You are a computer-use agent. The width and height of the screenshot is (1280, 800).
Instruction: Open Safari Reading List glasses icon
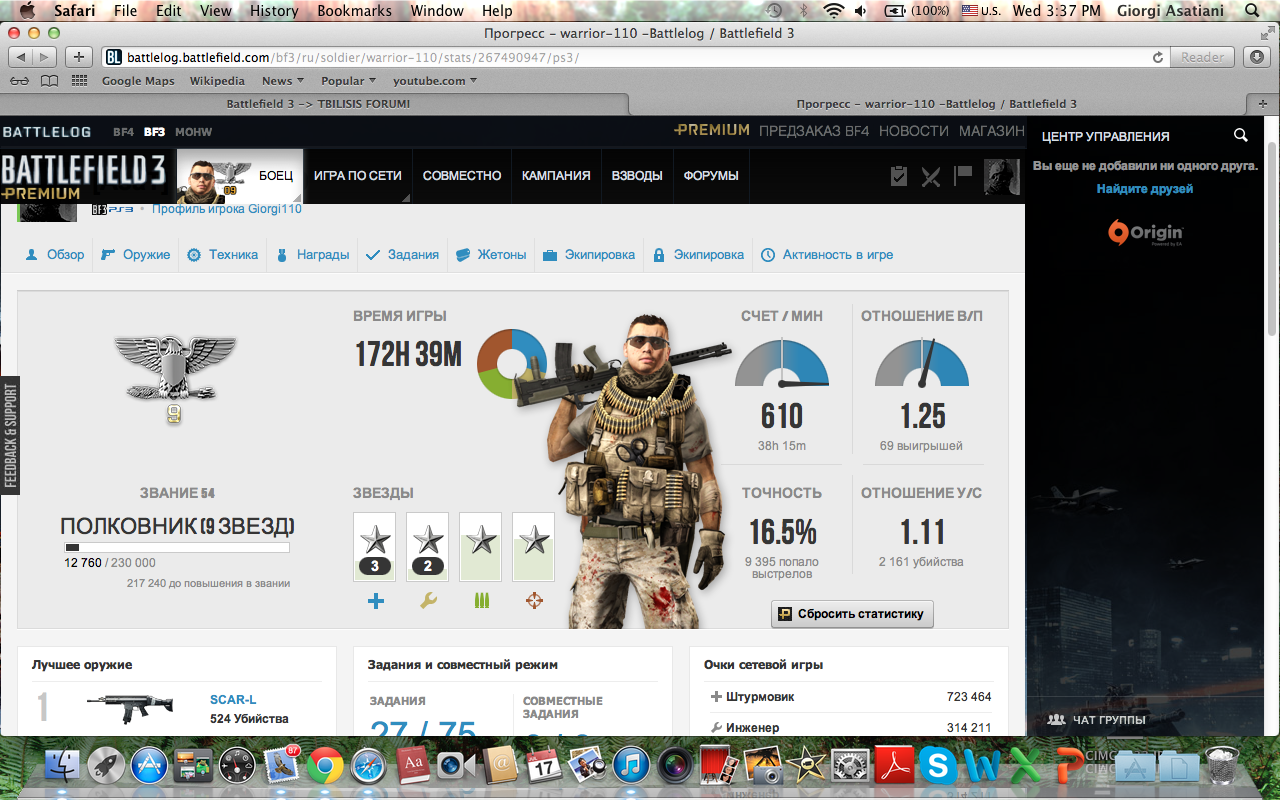[x=19, y=81]
